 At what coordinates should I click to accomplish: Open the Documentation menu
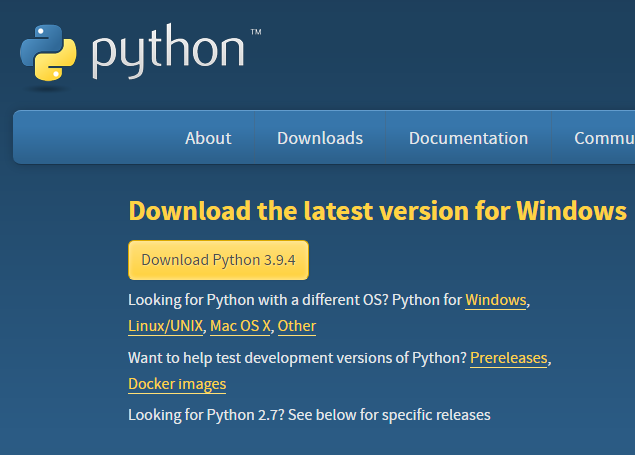coord(469,138)
